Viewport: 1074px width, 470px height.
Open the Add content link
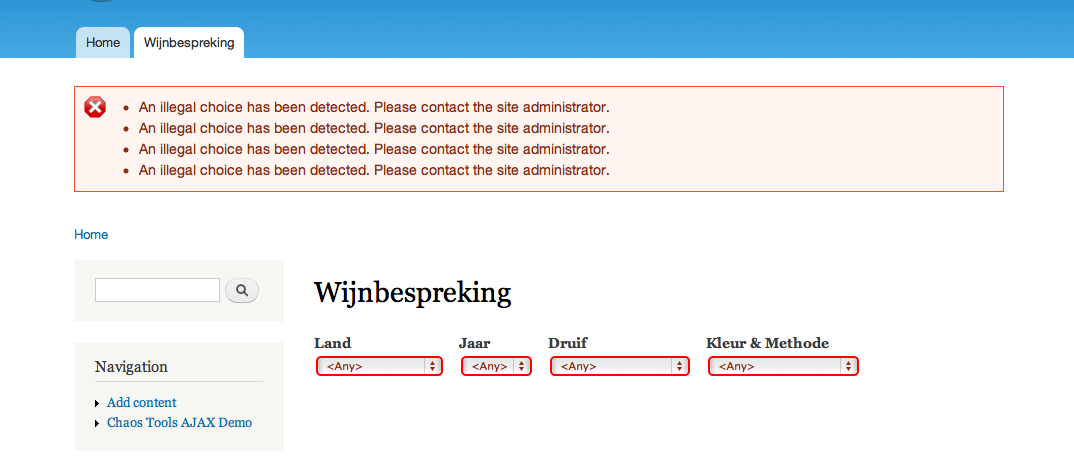142,403
